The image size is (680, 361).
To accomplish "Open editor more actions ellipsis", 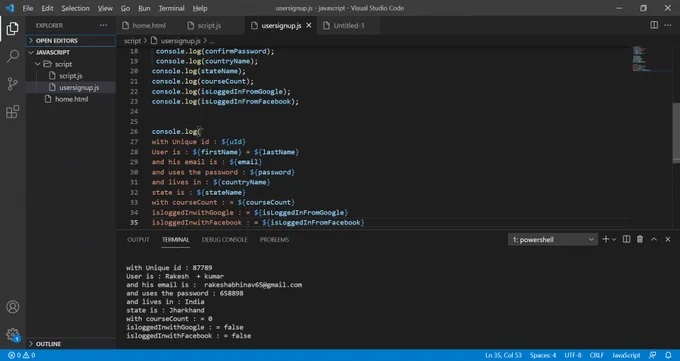I will coord(668,25).
